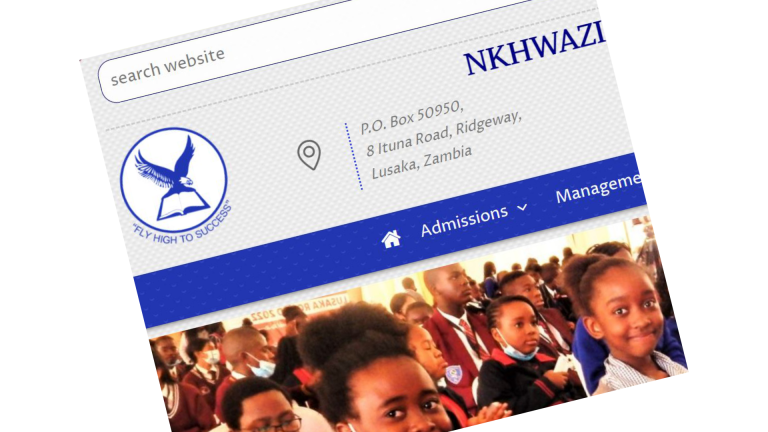768x432 pixels.
Task: Click the location pin icon
Action: coord(309,155)
